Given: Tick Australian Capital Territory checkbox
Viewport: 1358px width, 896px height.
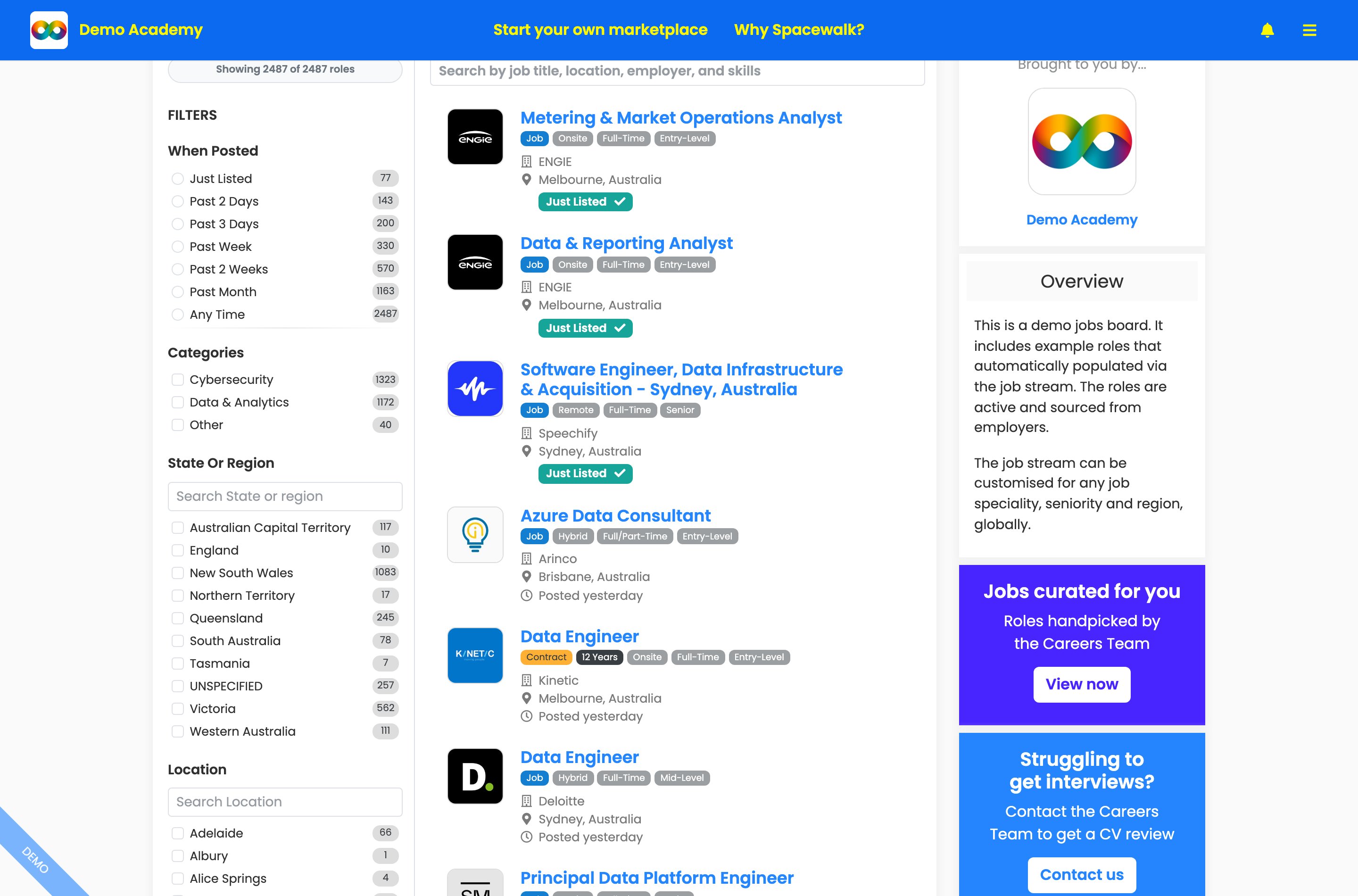Looking at the screenshot, I should click(178, 527).
